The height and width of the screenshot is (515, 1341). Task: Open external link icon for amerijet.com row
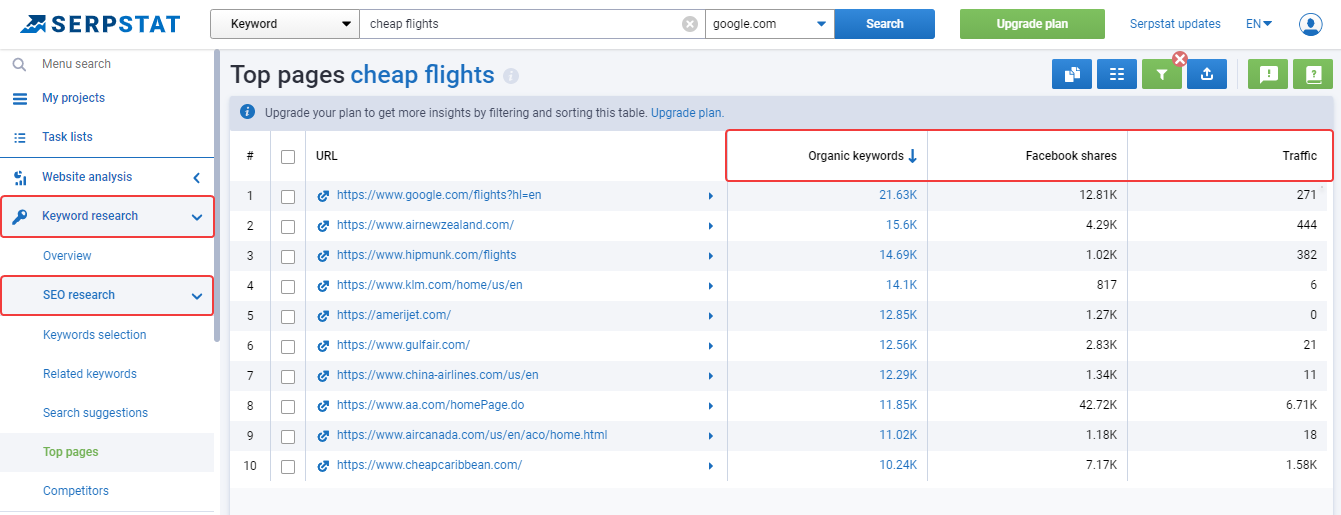323,316
